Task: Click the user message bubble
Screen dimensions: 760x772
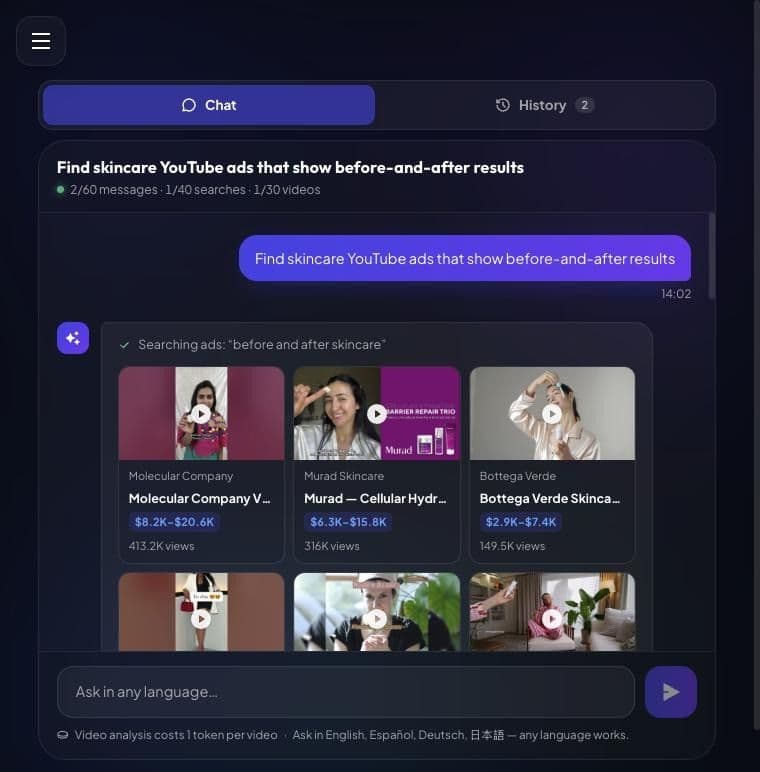Action: (465, 258)
